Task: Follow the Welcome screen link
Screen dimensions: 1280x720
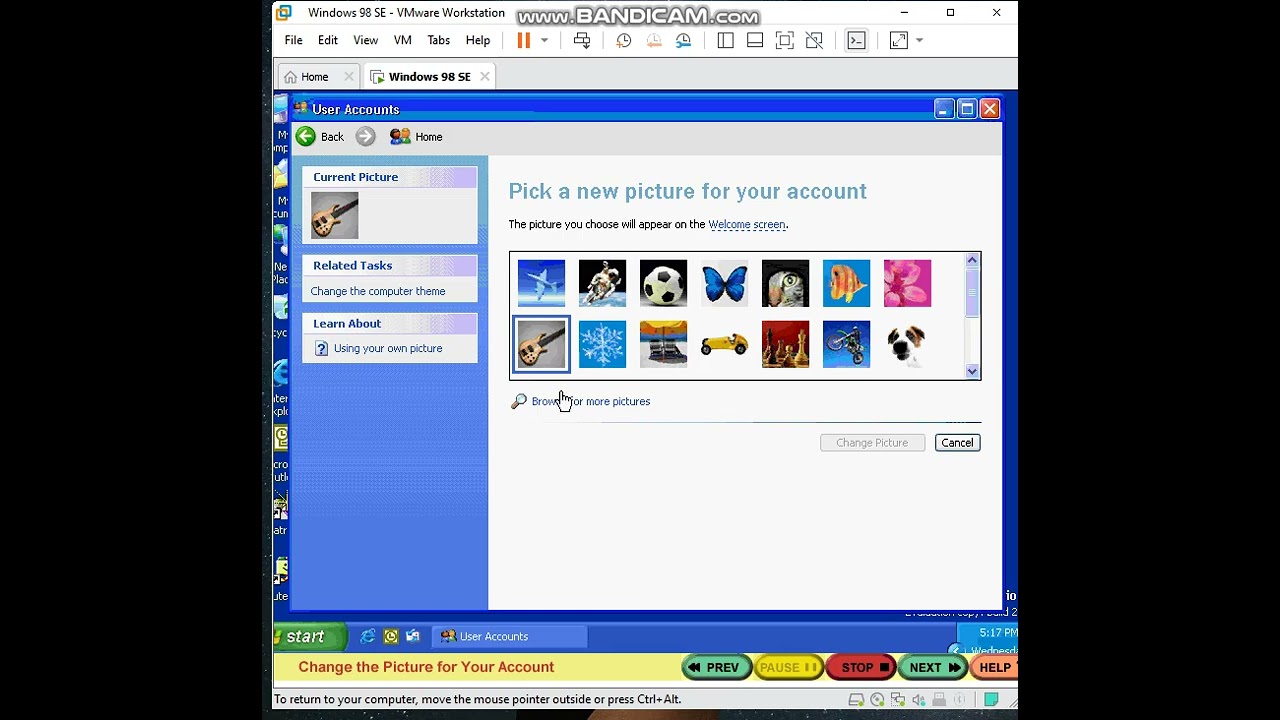Action: 747,224
